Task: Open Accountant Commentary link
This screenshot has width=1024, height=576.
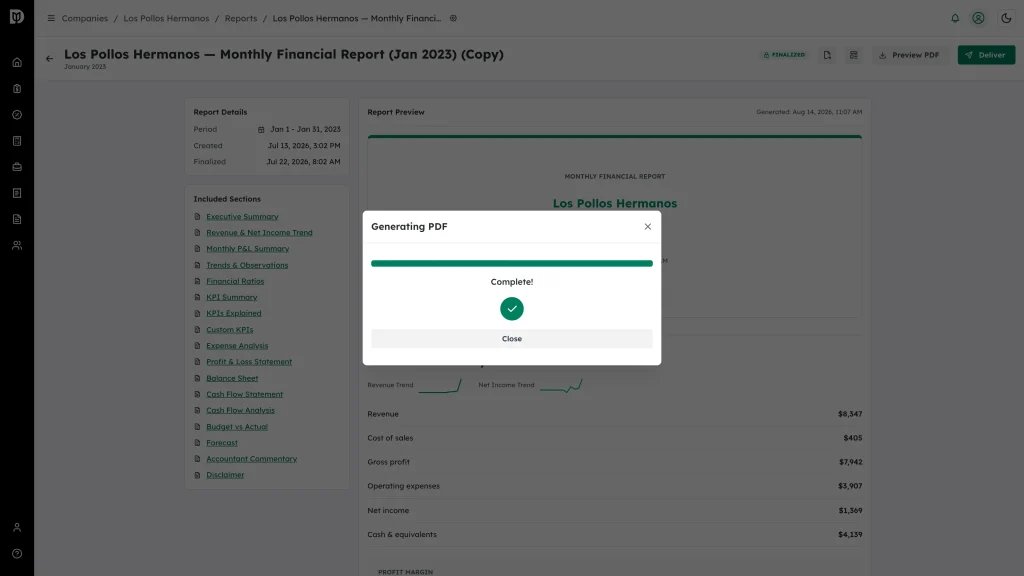Action: pyautogui.click(x=251, y=458)
